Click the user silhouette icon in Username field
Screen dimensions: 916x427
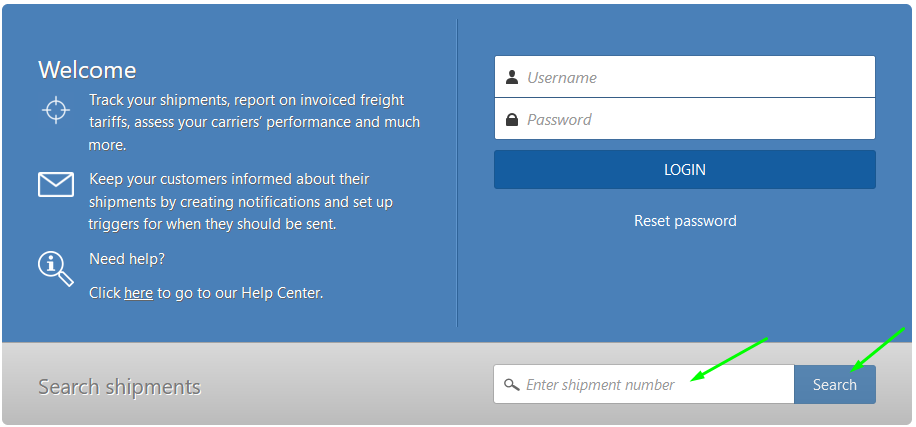[512, 77]
